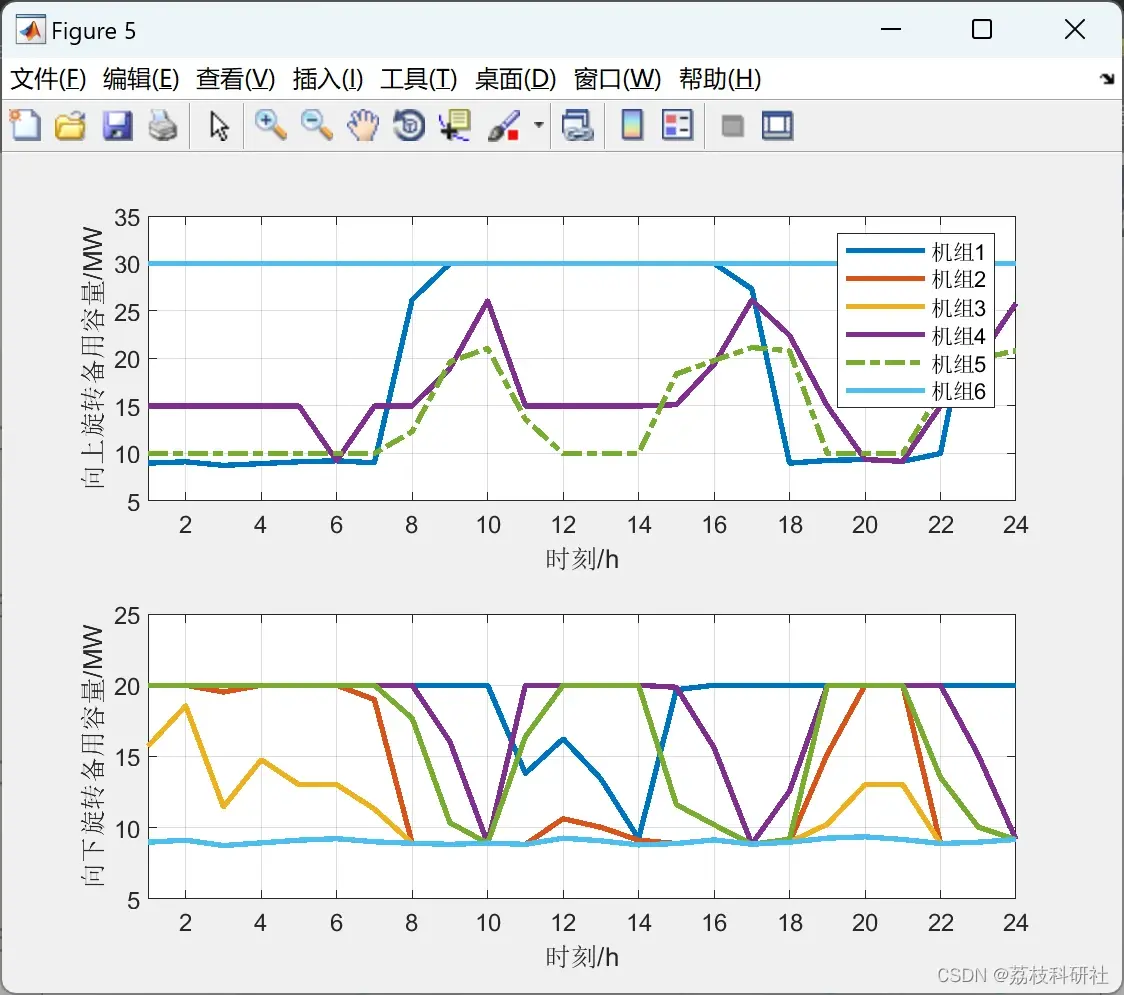Toggle the Brush data tool

[504, 125]
